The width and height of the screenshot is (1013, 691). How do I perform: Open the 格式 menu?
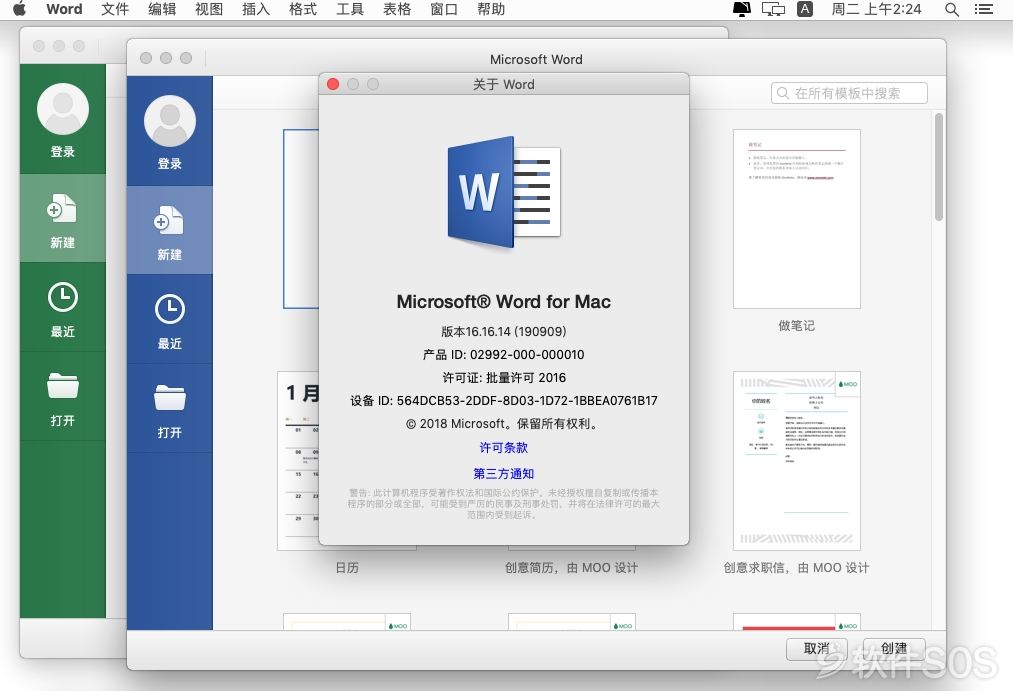[x=303, y=9]
